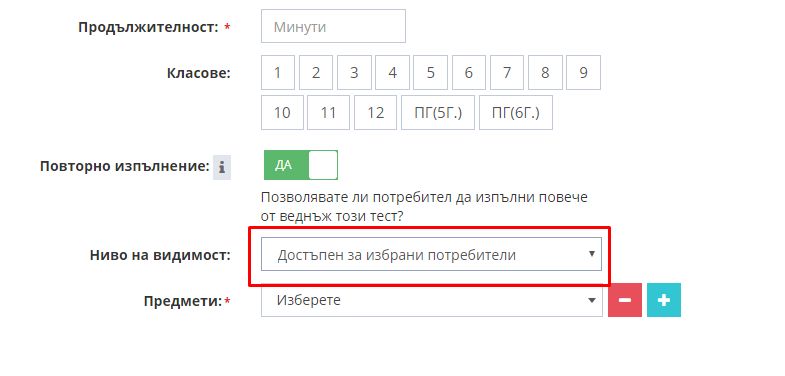The height and width of the screenshot is (376, 785).
Task: Choose class 11 button
Action: coord(328,113)
